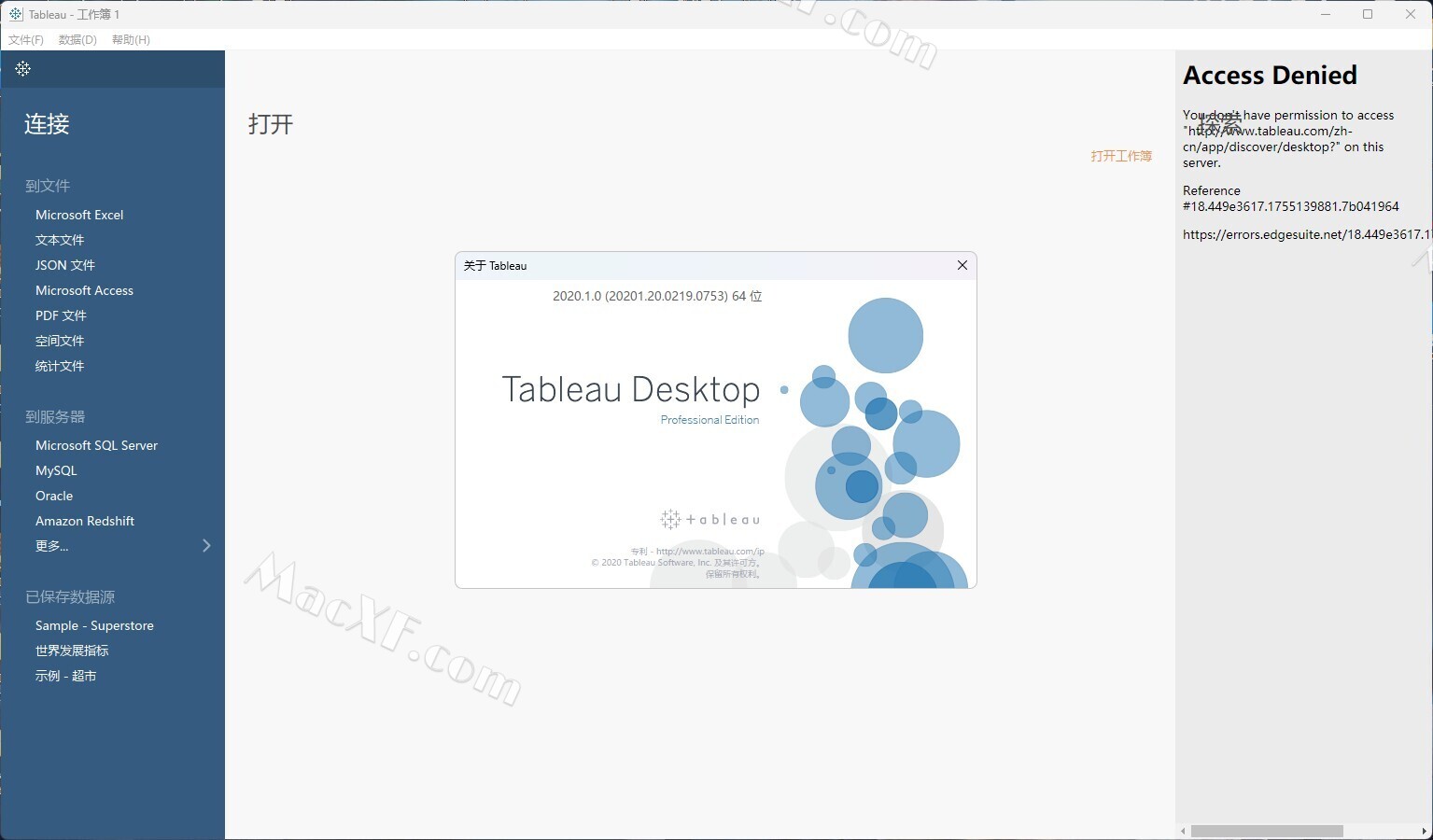Connect to Microsoft Access
Screen dimensions: 1433x840
tap(84, 290)
